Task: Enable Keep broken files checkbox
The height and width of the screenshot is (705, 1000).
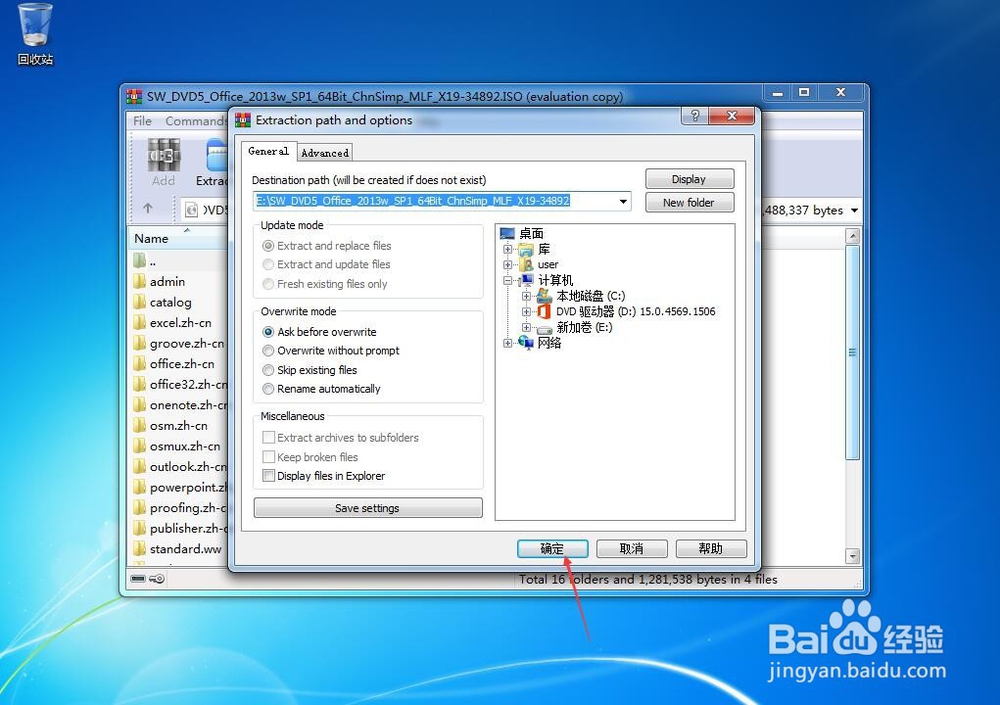Action: point(268,457)
